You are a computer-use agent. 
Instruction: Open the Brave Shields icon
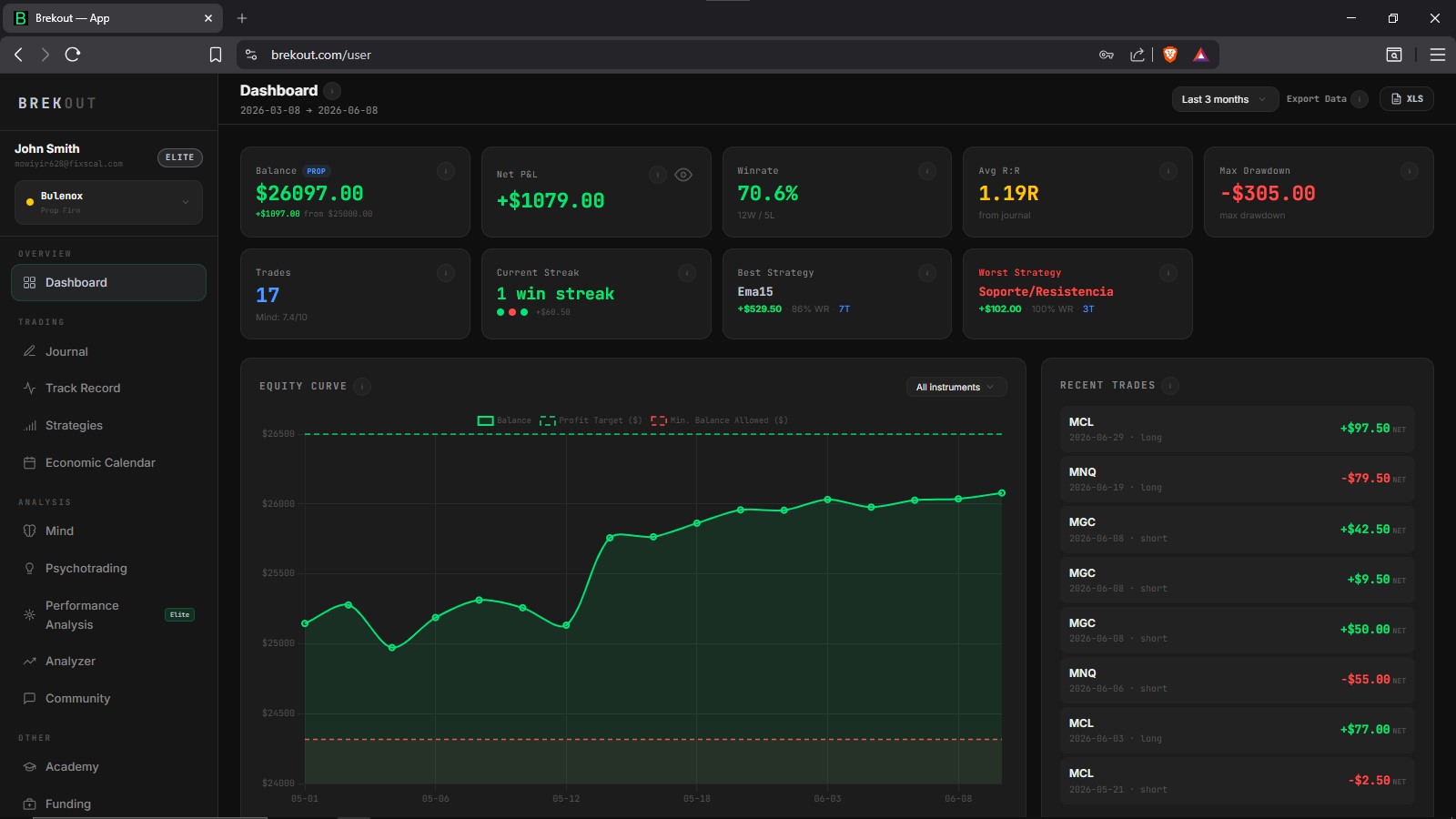click(x=1170, y=55)
